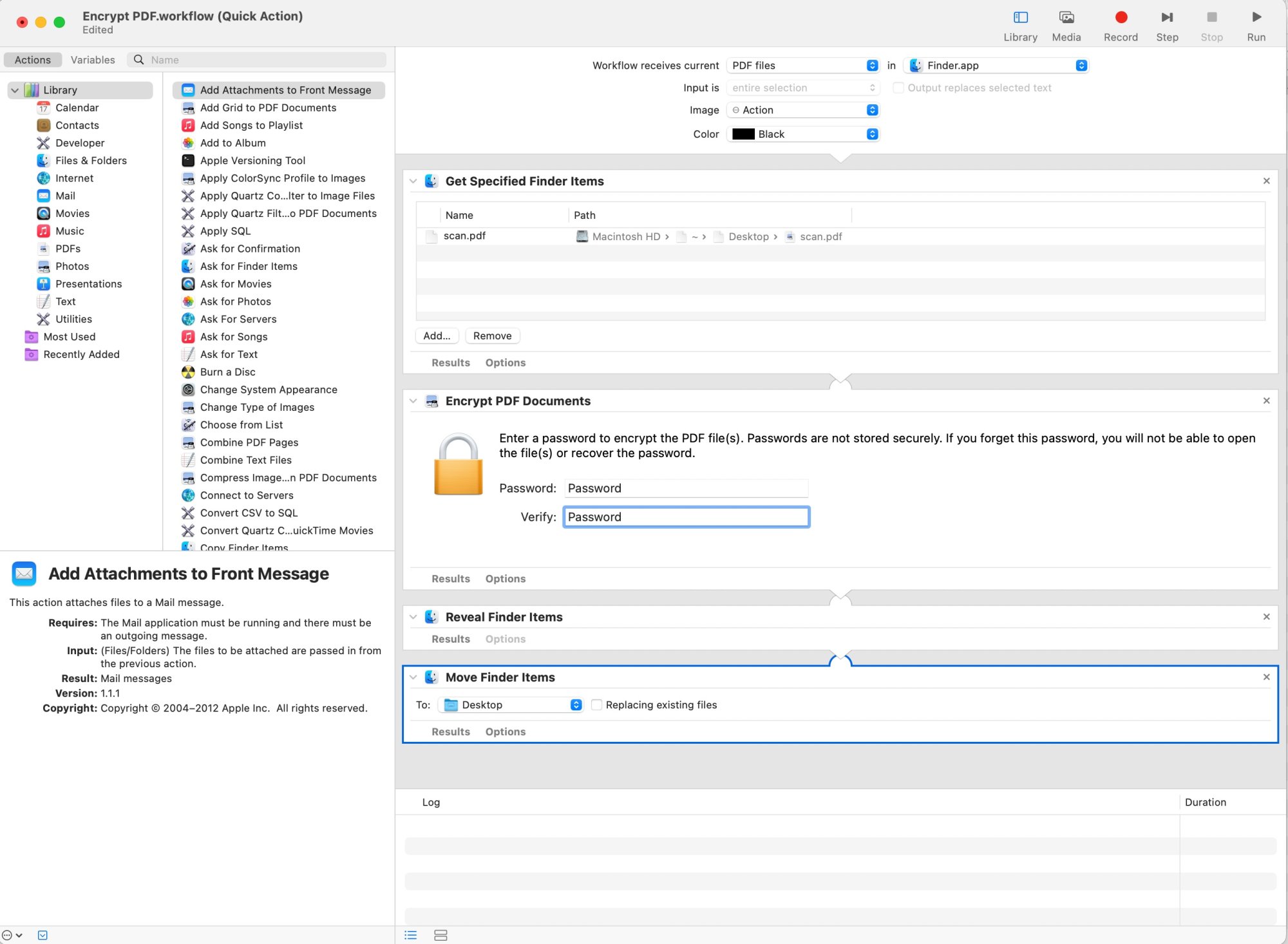Select the PDFs category in Library
The width and height of the screenshot is (1288, 944).
point(68,249)
